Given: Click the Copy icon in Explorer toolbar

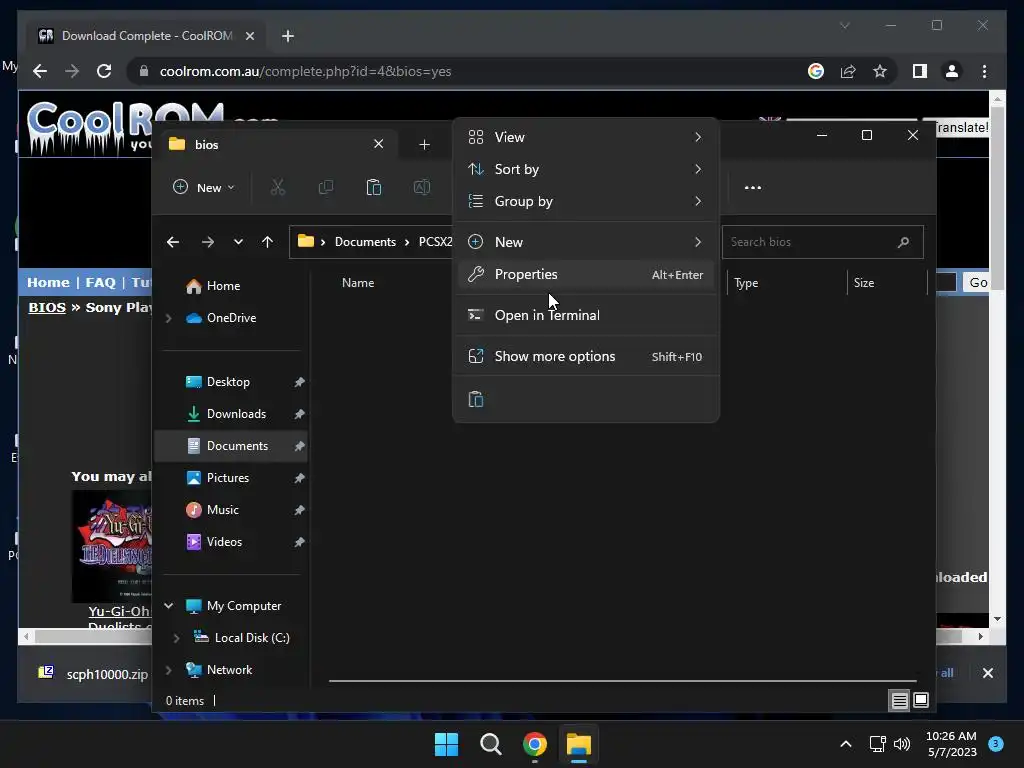Looking at the screenshot, I should tap(325, 187).
